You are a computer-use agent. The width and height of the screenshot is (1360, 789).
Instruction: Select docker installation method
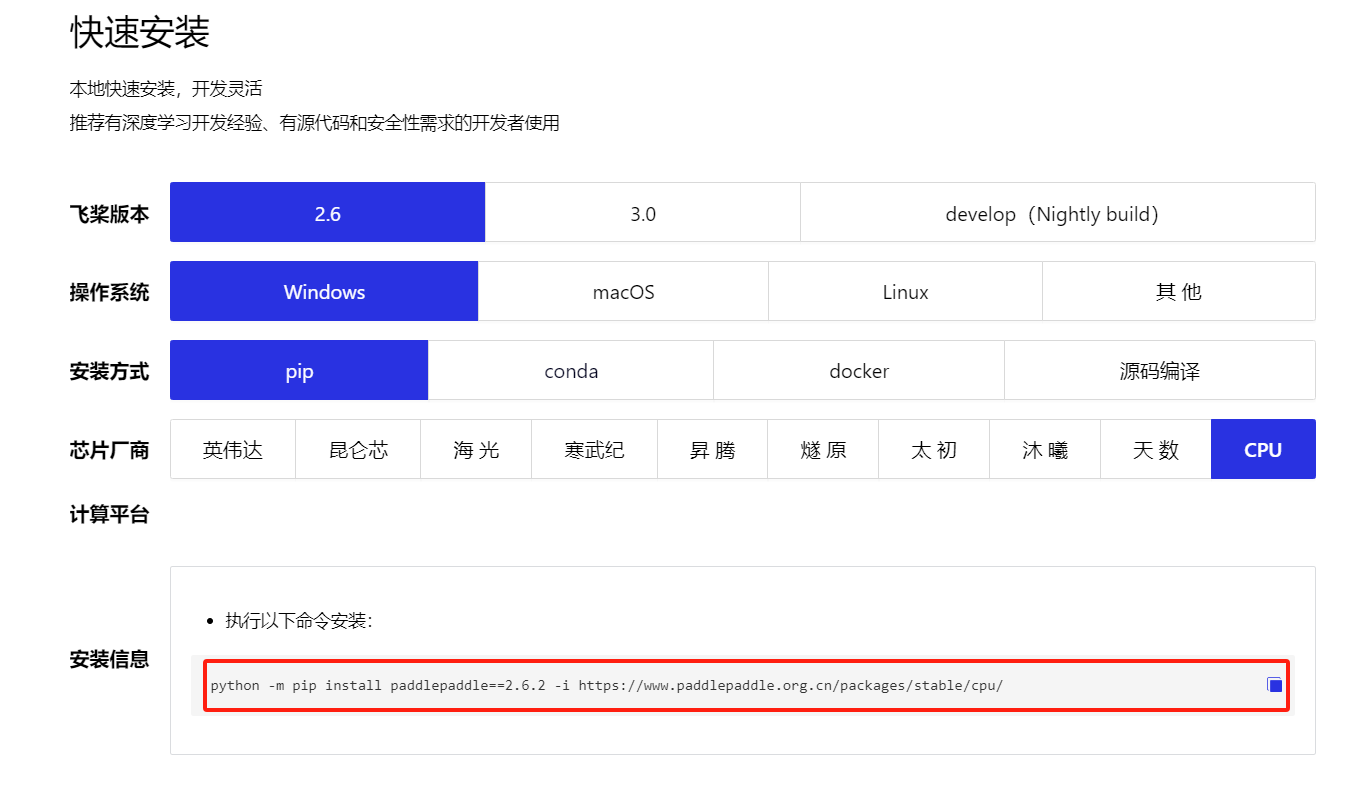[859, 370]
